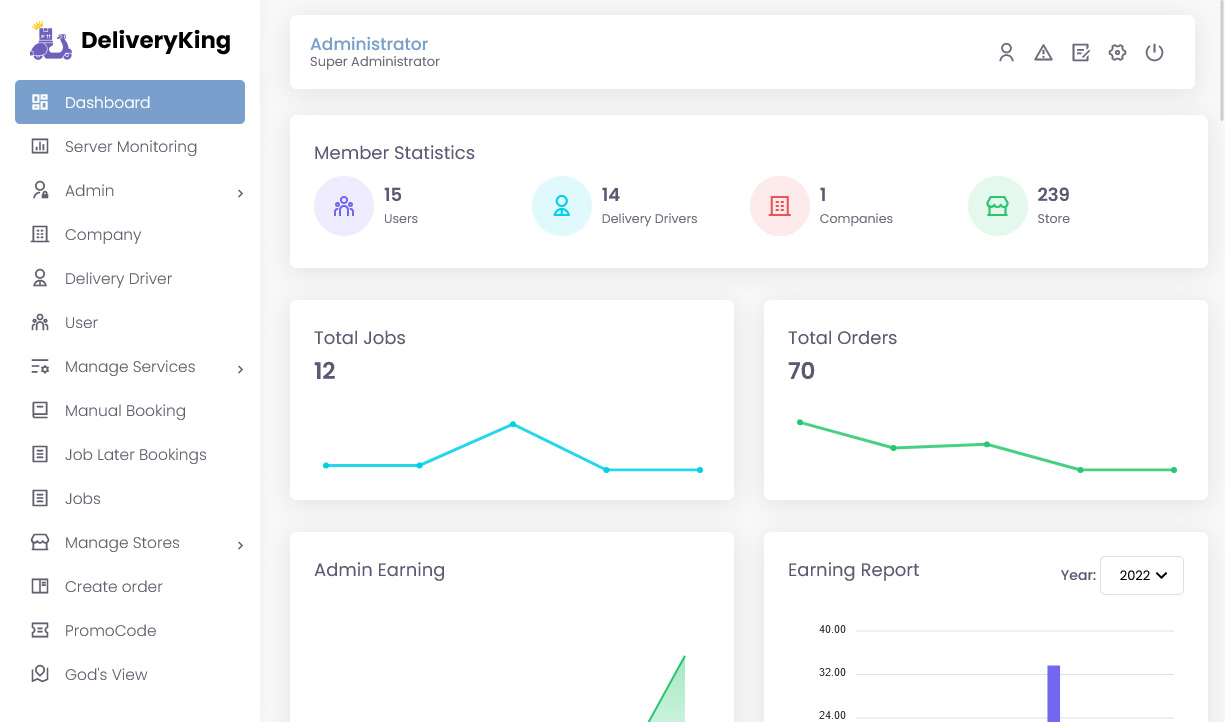
Task: Click the peak point on Total Jobs chart
Action: pyautogui.click(x=513, y=424)
